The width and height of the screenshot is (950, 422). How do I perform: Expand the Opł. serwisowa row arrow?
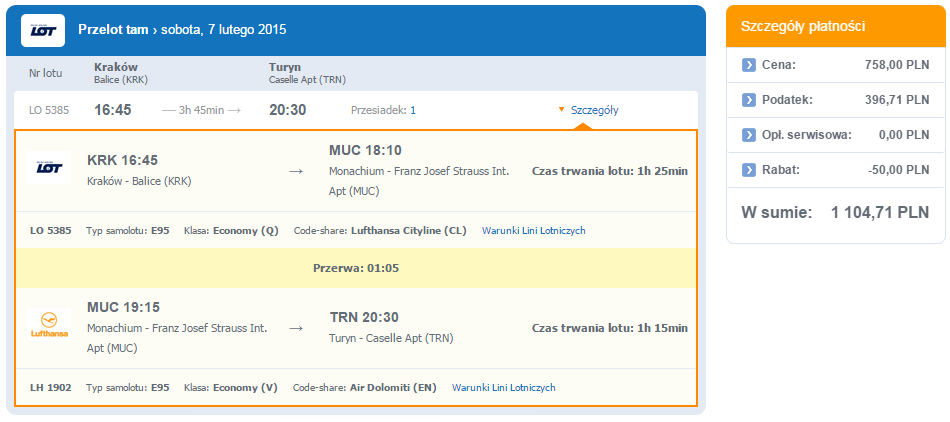(749, 135)
